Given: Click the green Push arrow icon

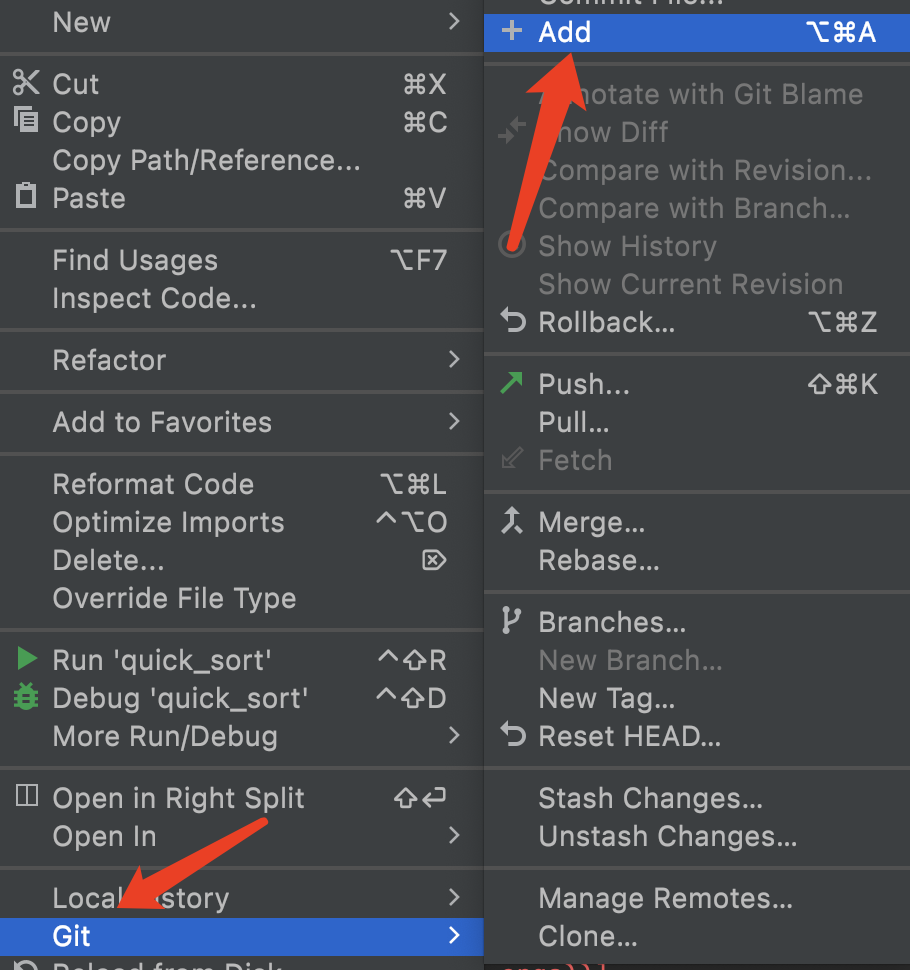Looking at the screenshot, I should [512, 383].
